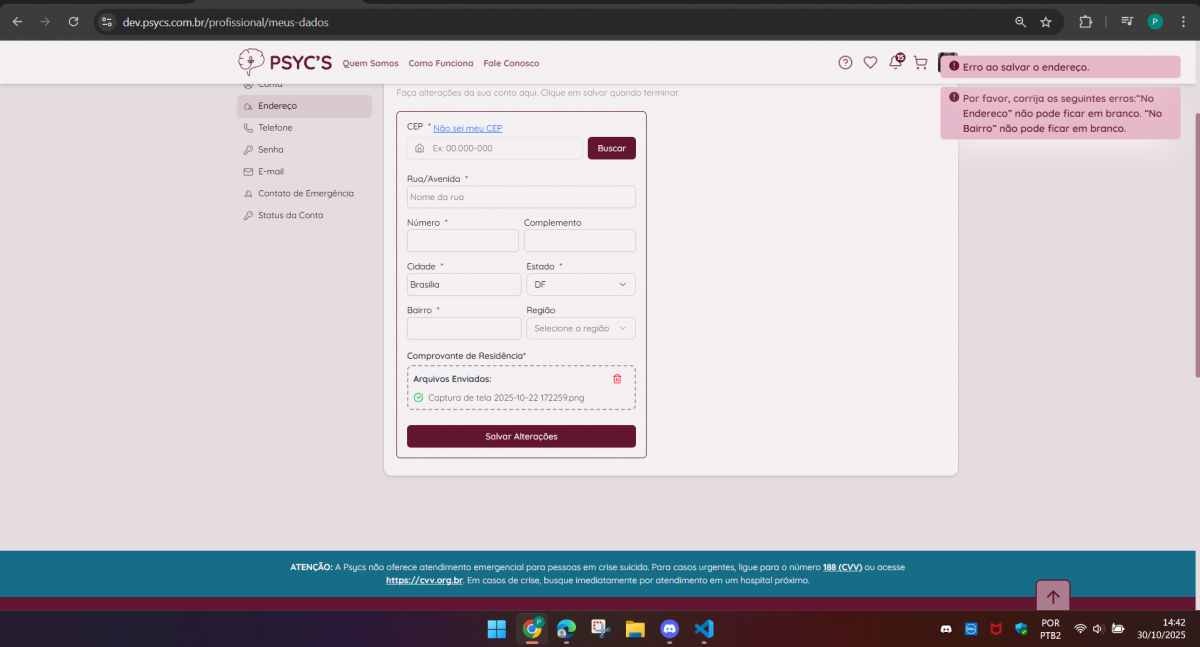Open favorites heart icon in header
This screenshot has width=1200, height=647.
pyautogui.click(x=870, y=62)
